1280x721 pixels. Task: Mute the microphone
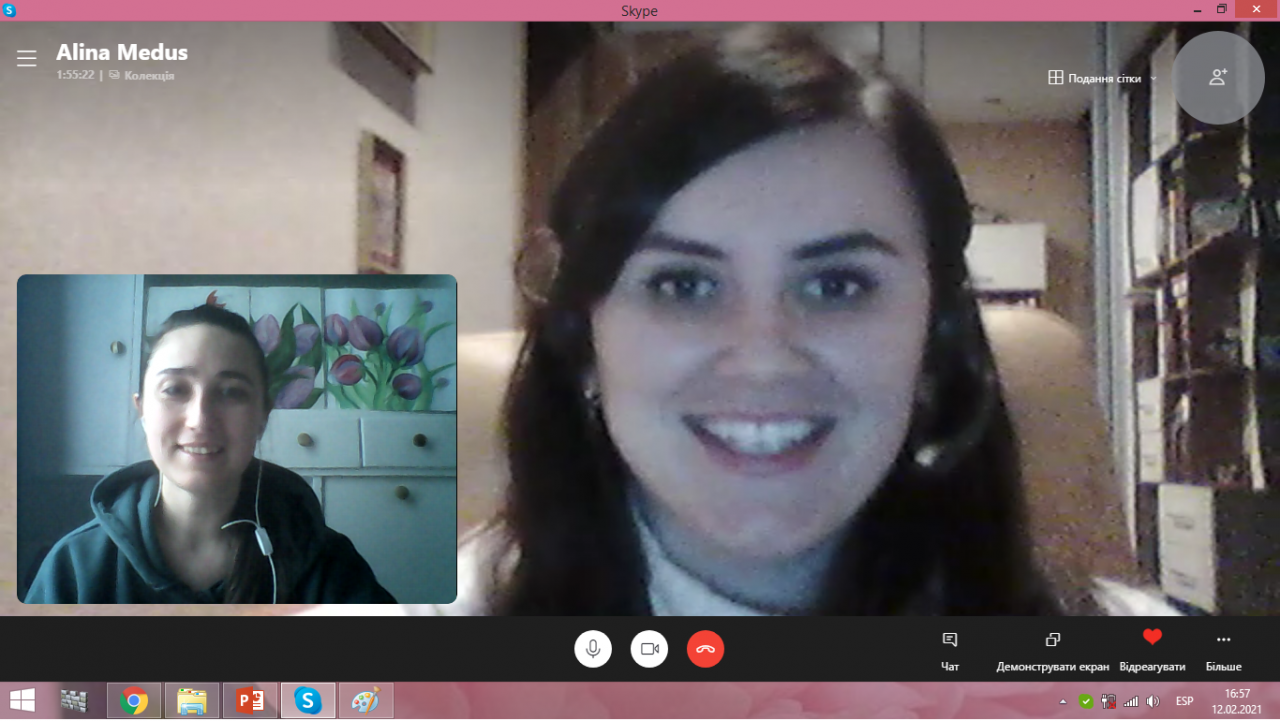pos(593,649)
